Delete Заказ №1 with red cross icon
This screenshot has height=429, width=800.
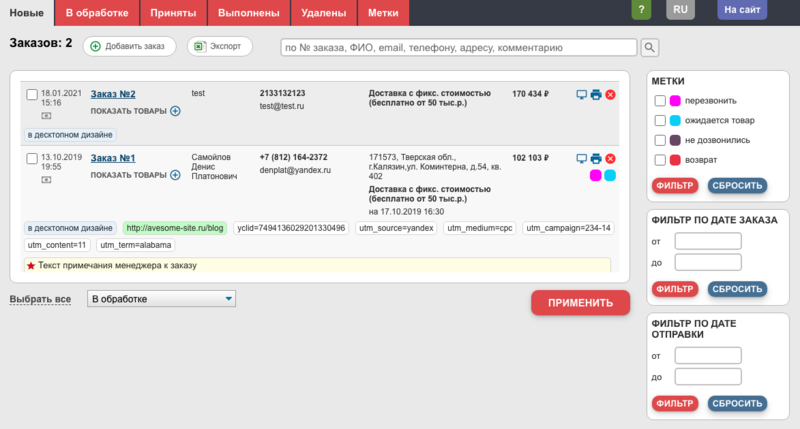(610, 159)
